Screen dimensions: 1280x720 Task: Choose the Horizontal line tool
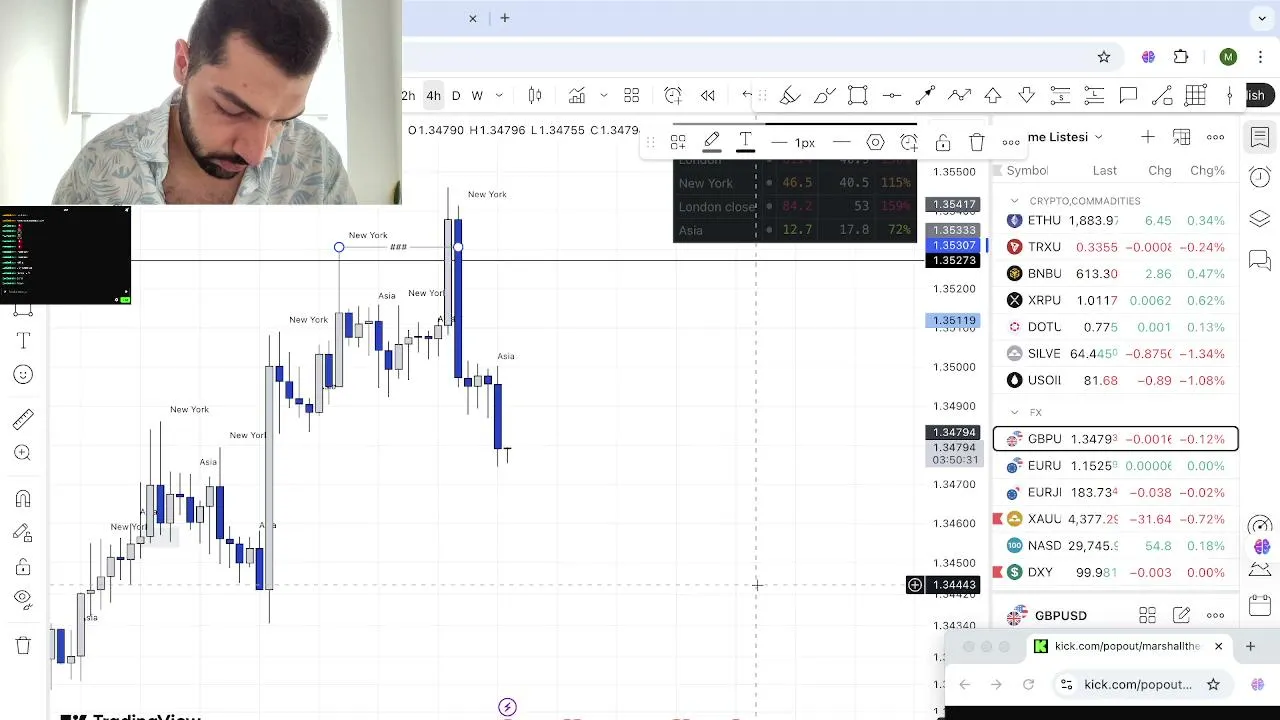tap(892, 96)
